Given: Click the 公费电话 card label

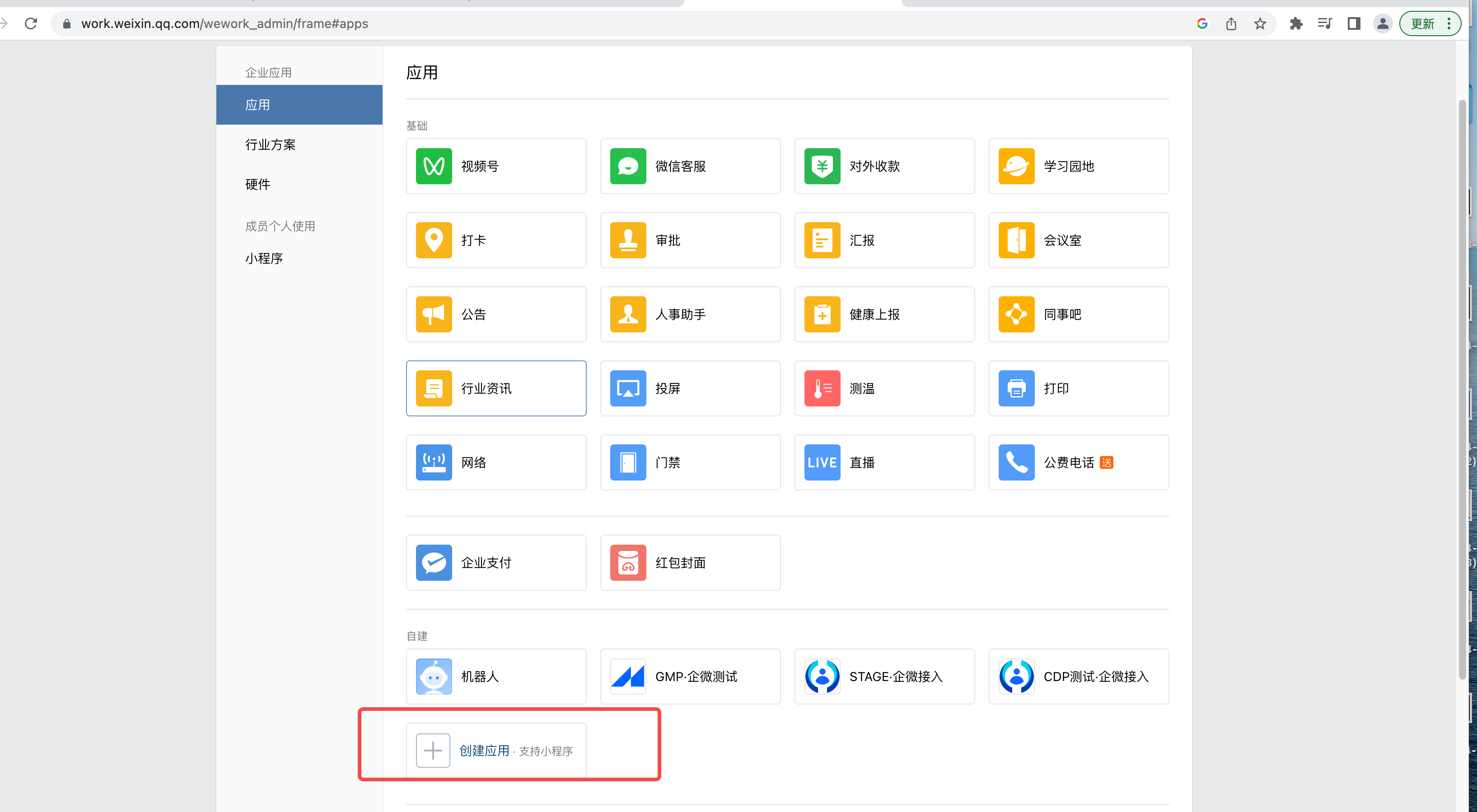Looking at the screenshot, I should pyautogui.click(x=1069, y=462).
